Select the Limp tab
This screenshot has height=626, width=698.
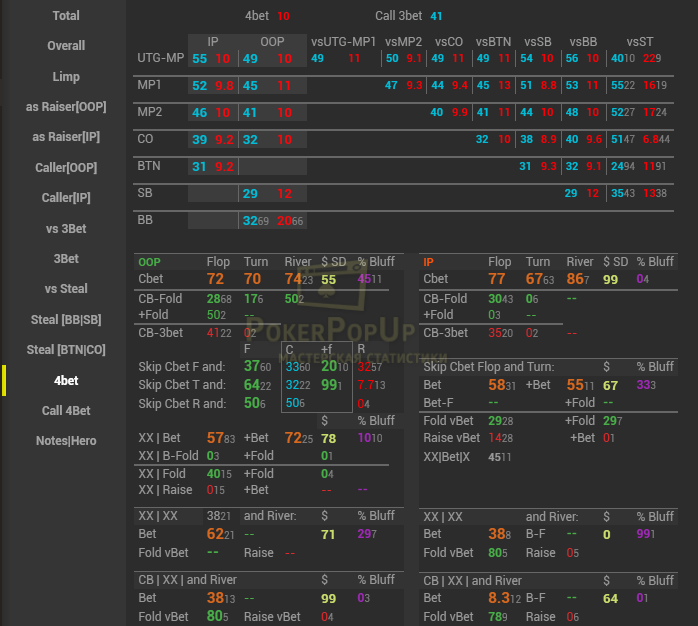click(x=66, y=77)
